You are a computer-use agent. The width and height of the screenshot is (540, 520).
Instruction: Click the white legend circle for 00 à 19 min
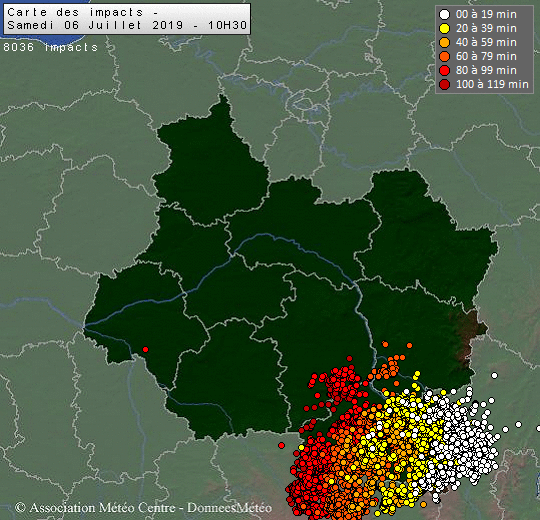click(x=445, y=14)
